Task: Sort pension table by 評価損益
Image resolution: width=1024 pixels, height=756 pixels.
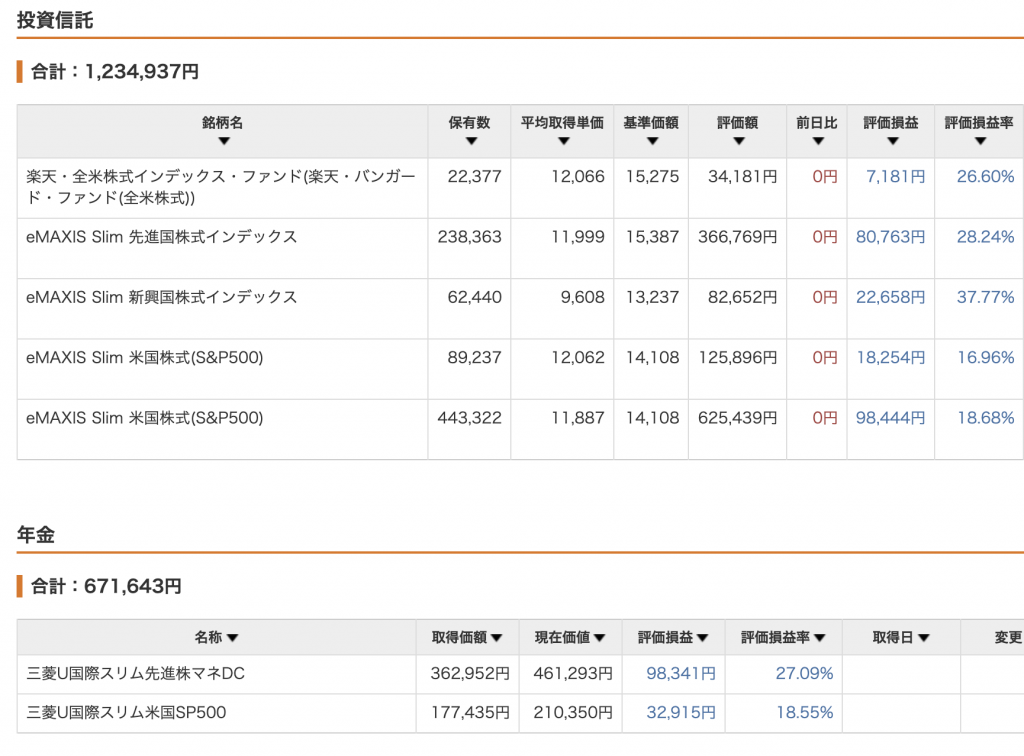Action: point(702,638)
